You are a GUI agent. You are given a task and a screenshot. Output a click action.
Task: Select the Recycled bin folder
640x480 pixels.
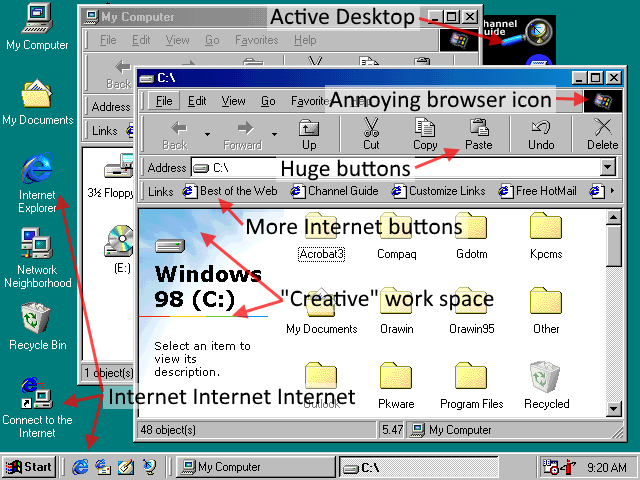pos(546,386)
